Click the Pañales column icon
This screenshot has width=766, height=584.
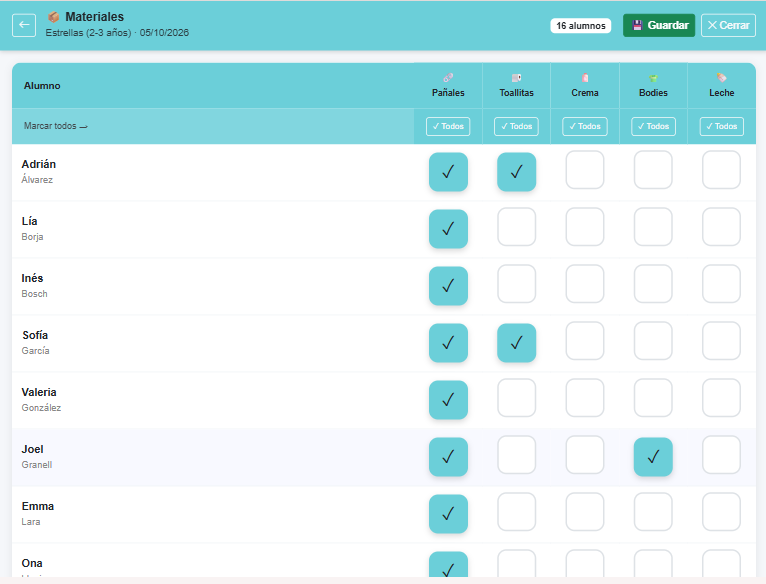point(448,78)
